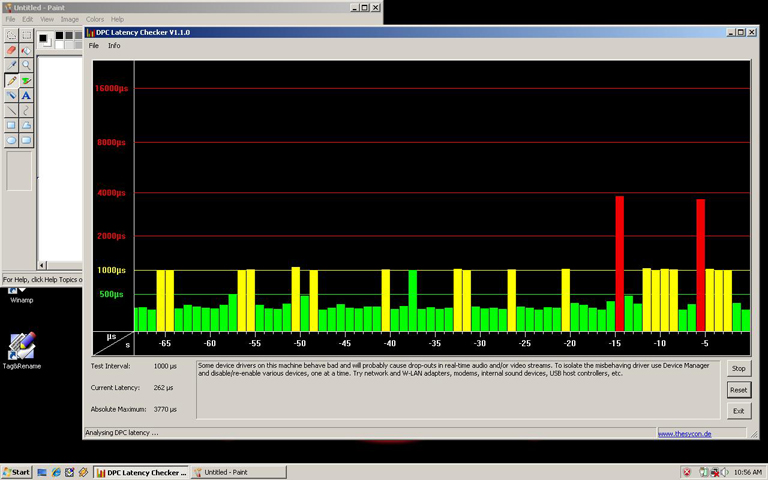This screenshot has width=768, height=480.
Task: Click the Exit button
Action: point(739,411)
